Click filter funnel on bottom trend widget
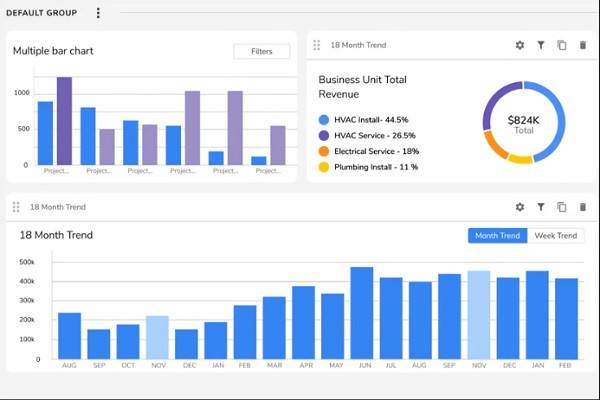This screenshot has width=600, height=400. pyautogui.click(x=540, y=207)
